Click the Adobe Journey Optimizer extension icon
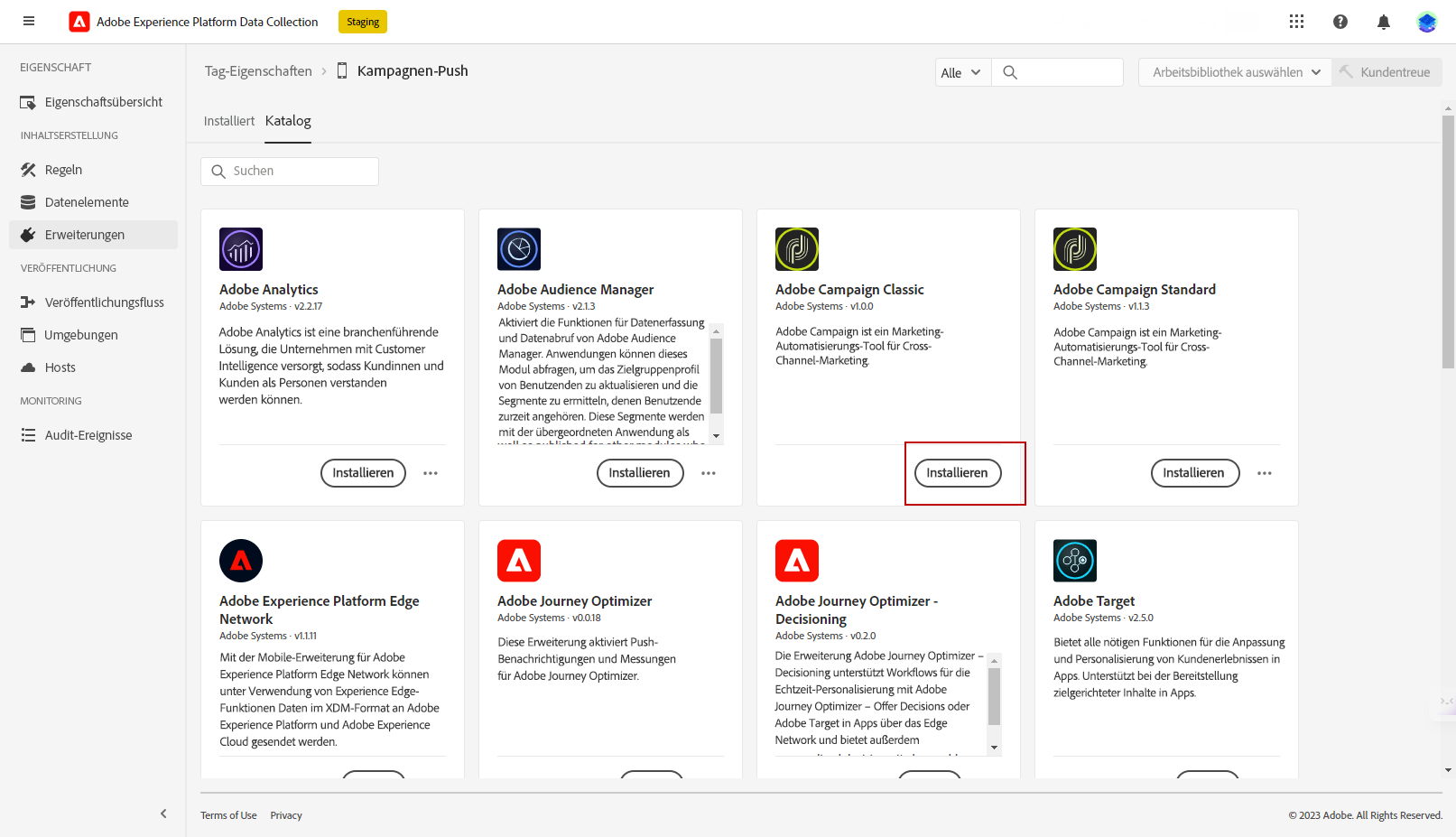1456x837 pixels. tap(519, 561)
